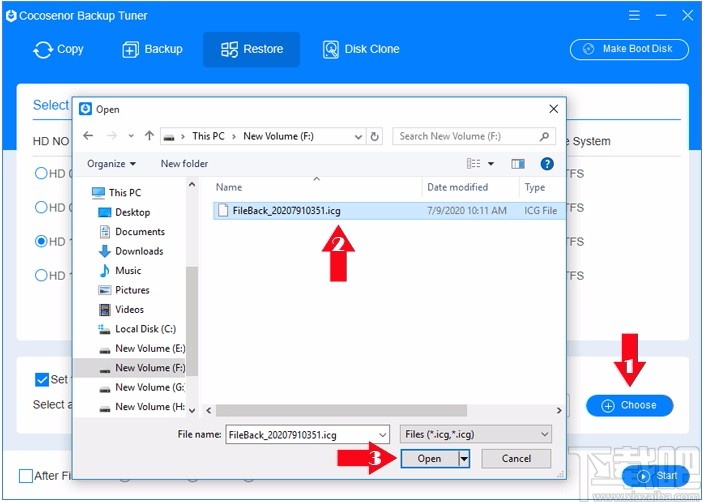Open the Files (*.icg,*.icg) type dropdown
Image resolution: width=703 pixels, height=502 pixels.
475,434
